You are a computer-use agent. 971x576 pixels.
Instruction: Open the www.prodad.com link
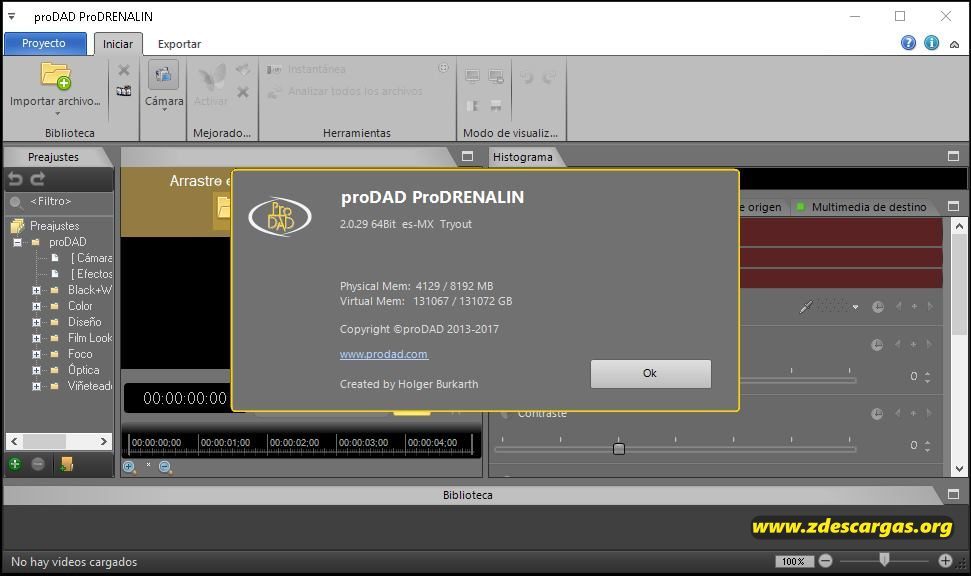(x=384, y=354)
